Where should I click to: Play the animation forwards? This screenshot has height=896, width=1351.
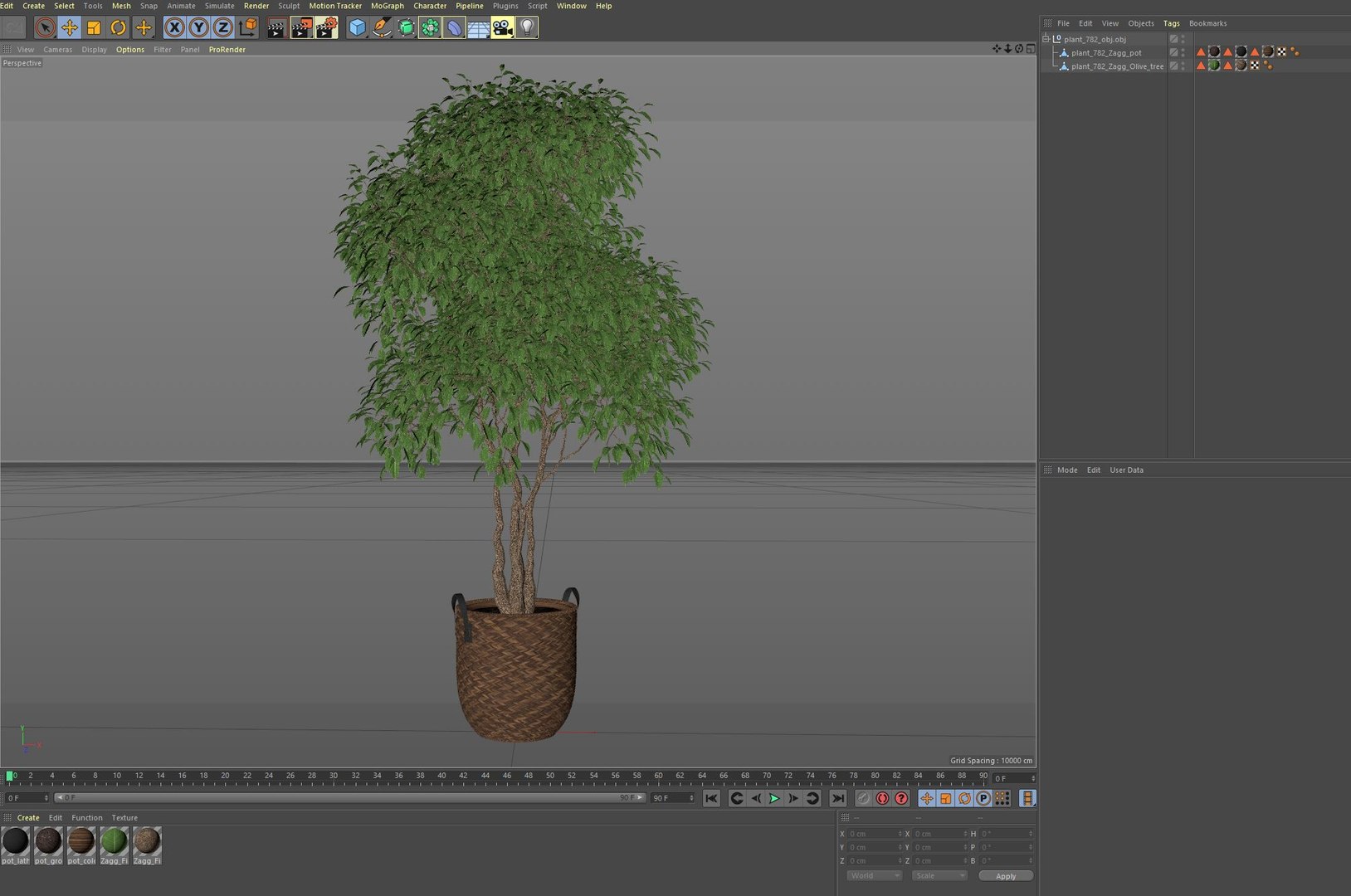pyautogui.click(x=774, y=798)
